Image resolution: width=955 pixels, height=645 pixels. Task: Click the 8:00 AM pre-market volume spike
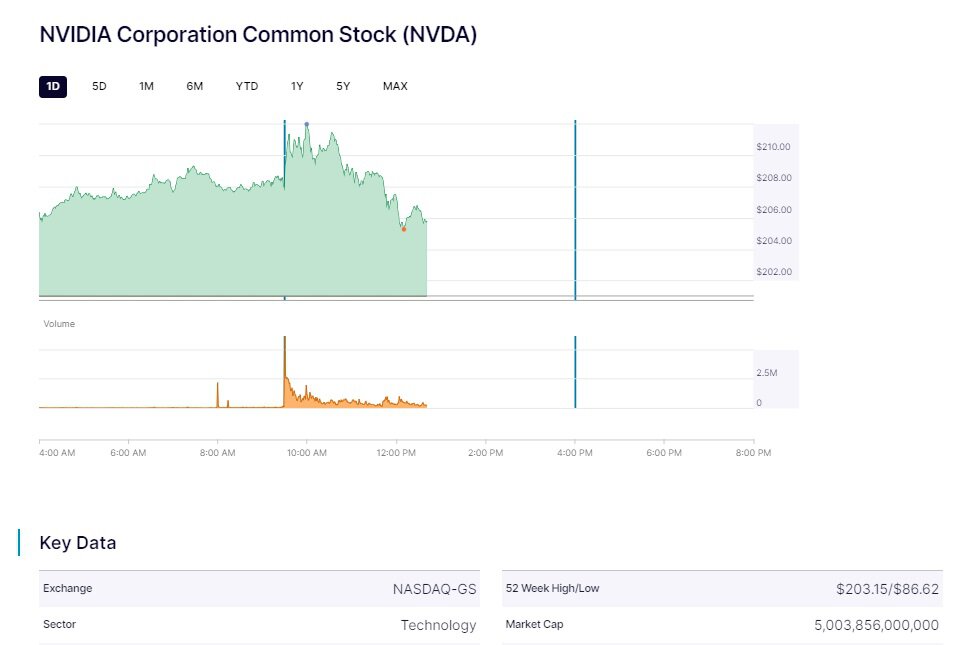coord(217,394)
